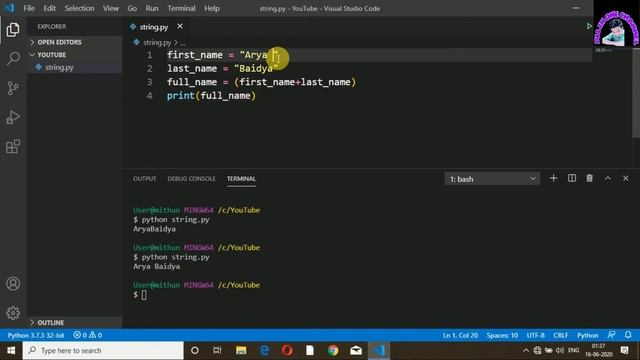Image resolution: width=640 pixels, height=360 pixels.
Task: Open the taskbar clock and date
Action: click(x=598, y=351)
